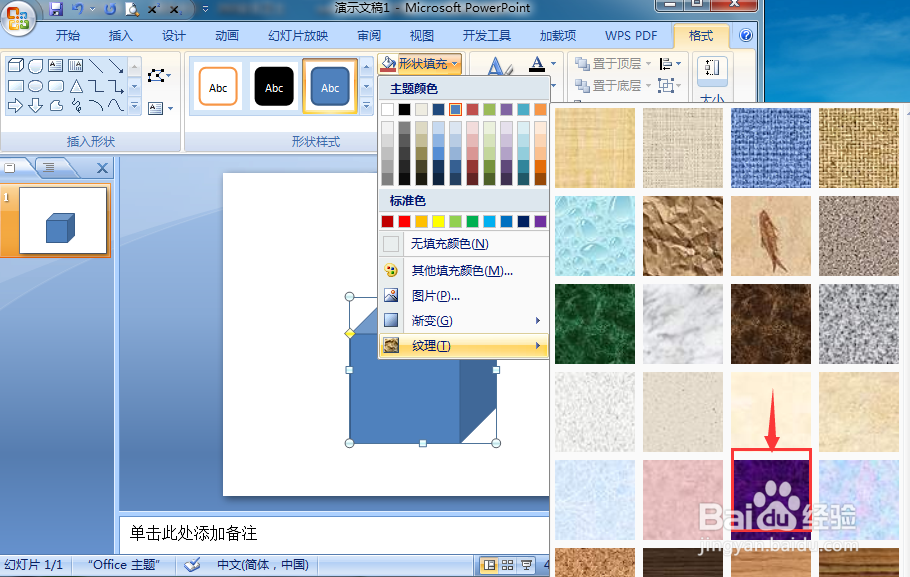Switch to the 开始 (Home) ribbon tab

(x=67, y=35)
